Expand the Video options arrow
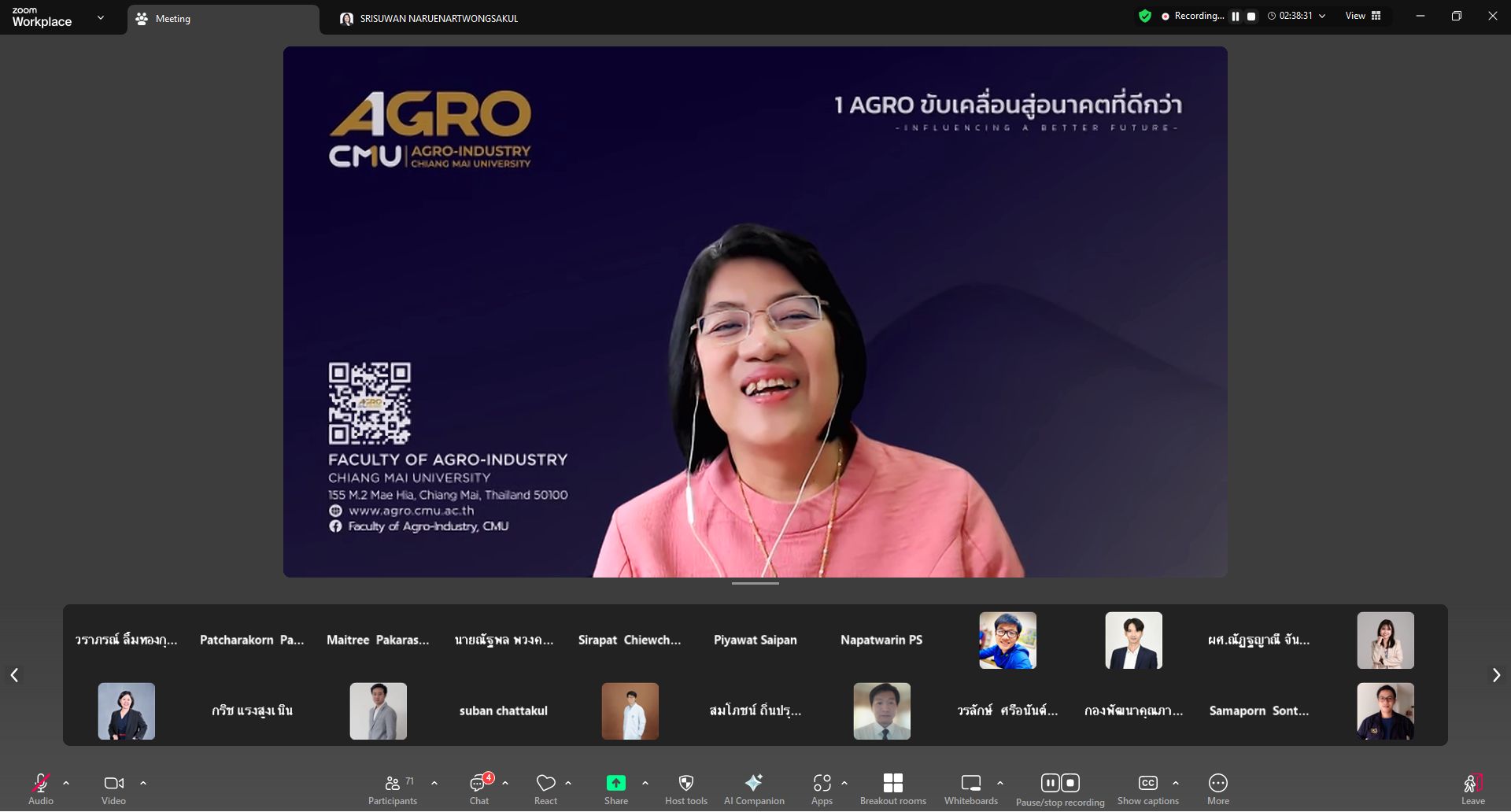Screen dimensions: 1511x812 (x=143, y=783)
